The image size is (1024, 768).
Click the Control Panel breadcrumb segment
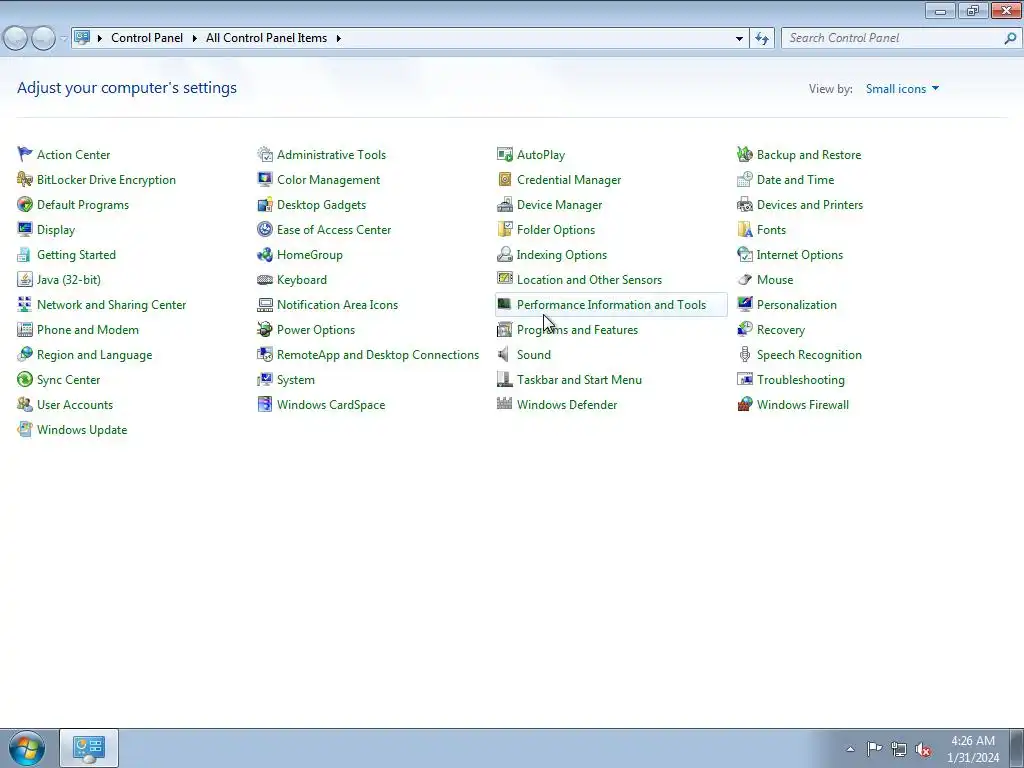147,38
